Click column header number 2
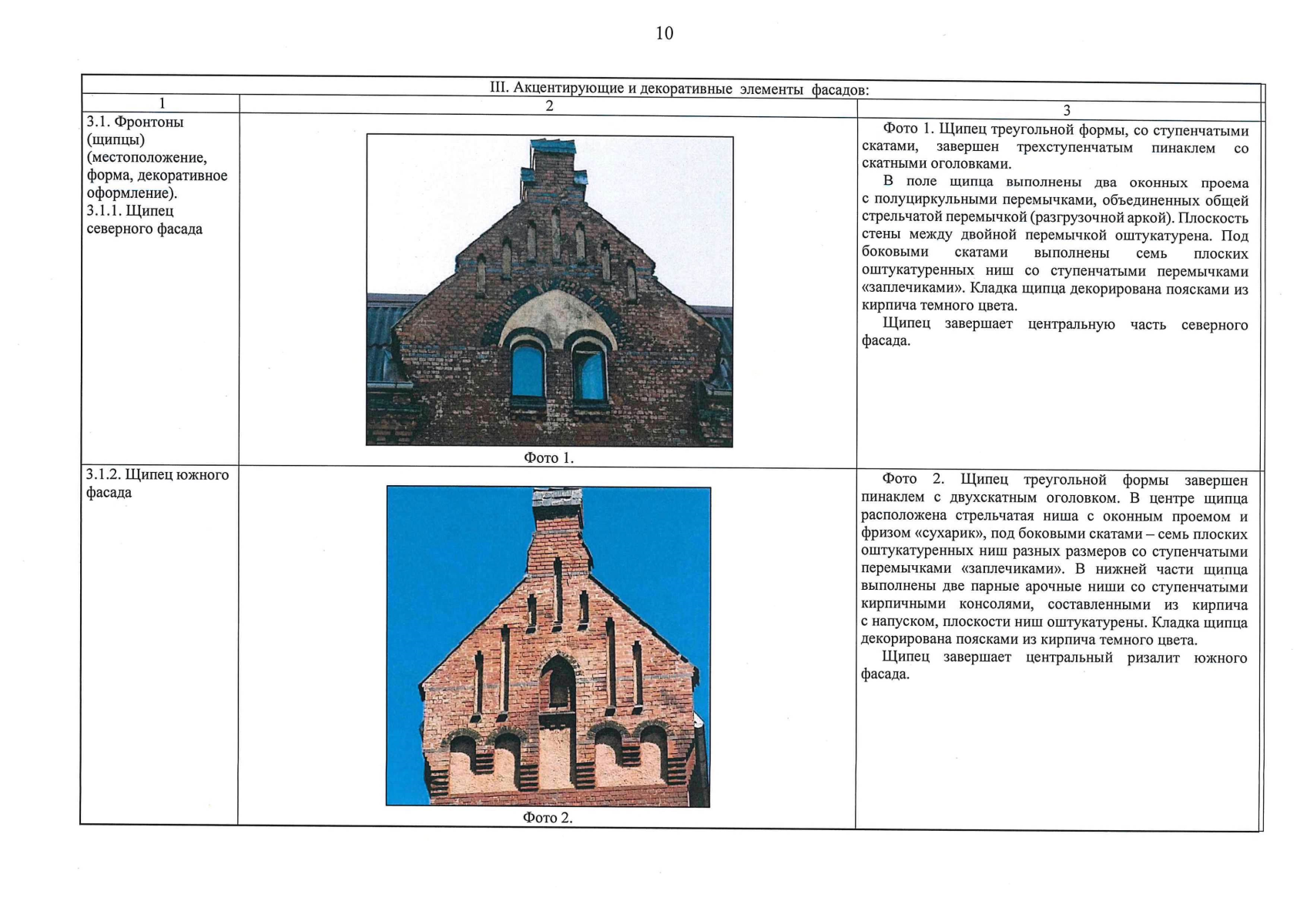Viewport: 1307px width, 924px height. [x=549, y=106]
